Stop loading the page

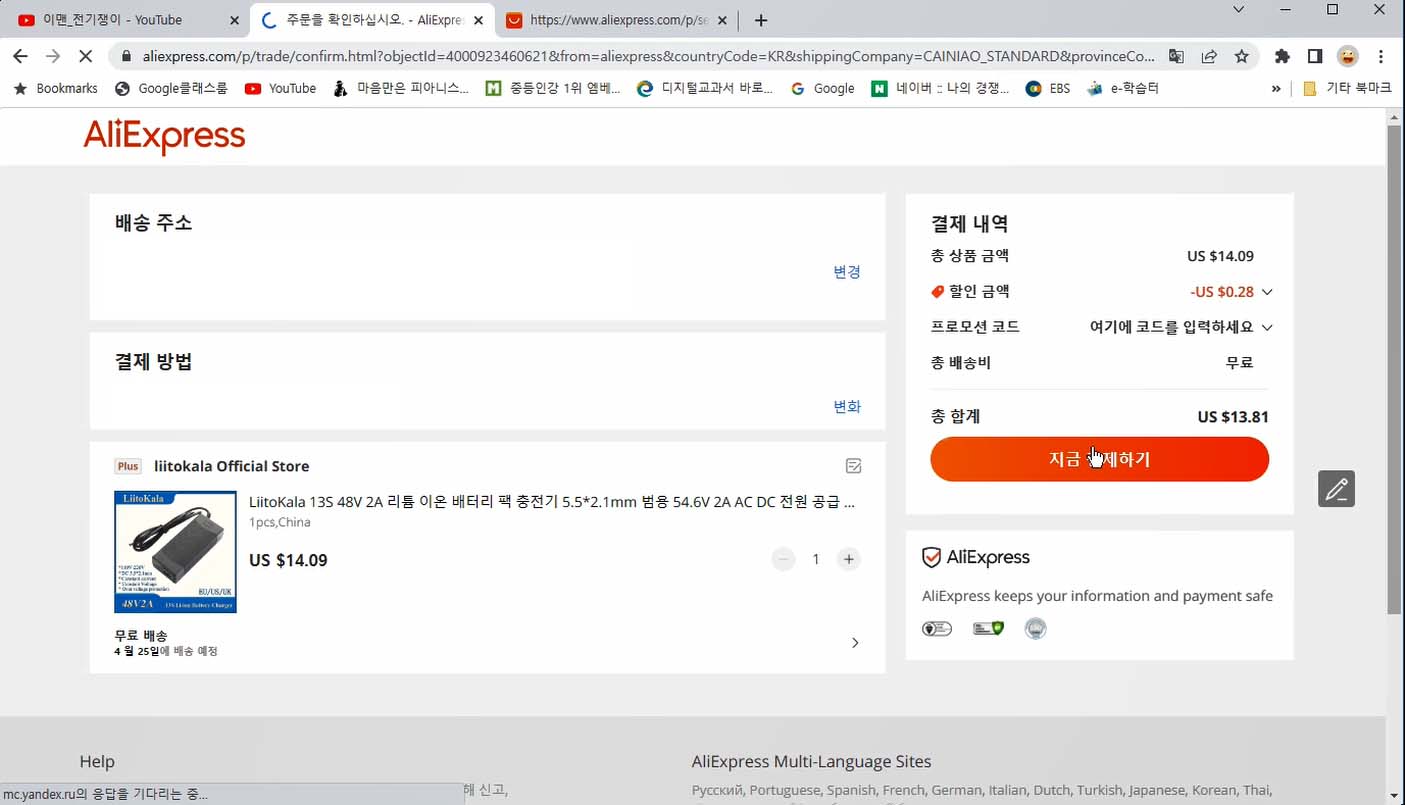tap(86, 56)
